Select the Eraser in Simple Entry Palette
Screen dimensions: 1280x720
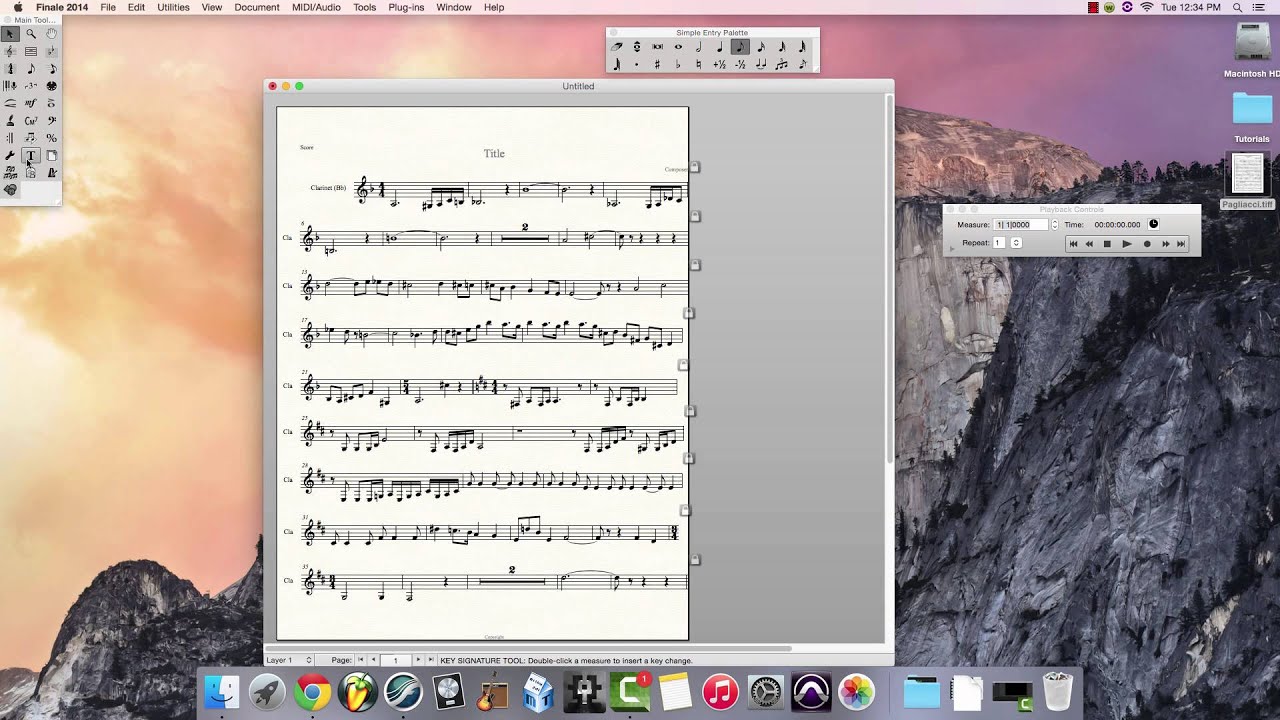point(617,47)
